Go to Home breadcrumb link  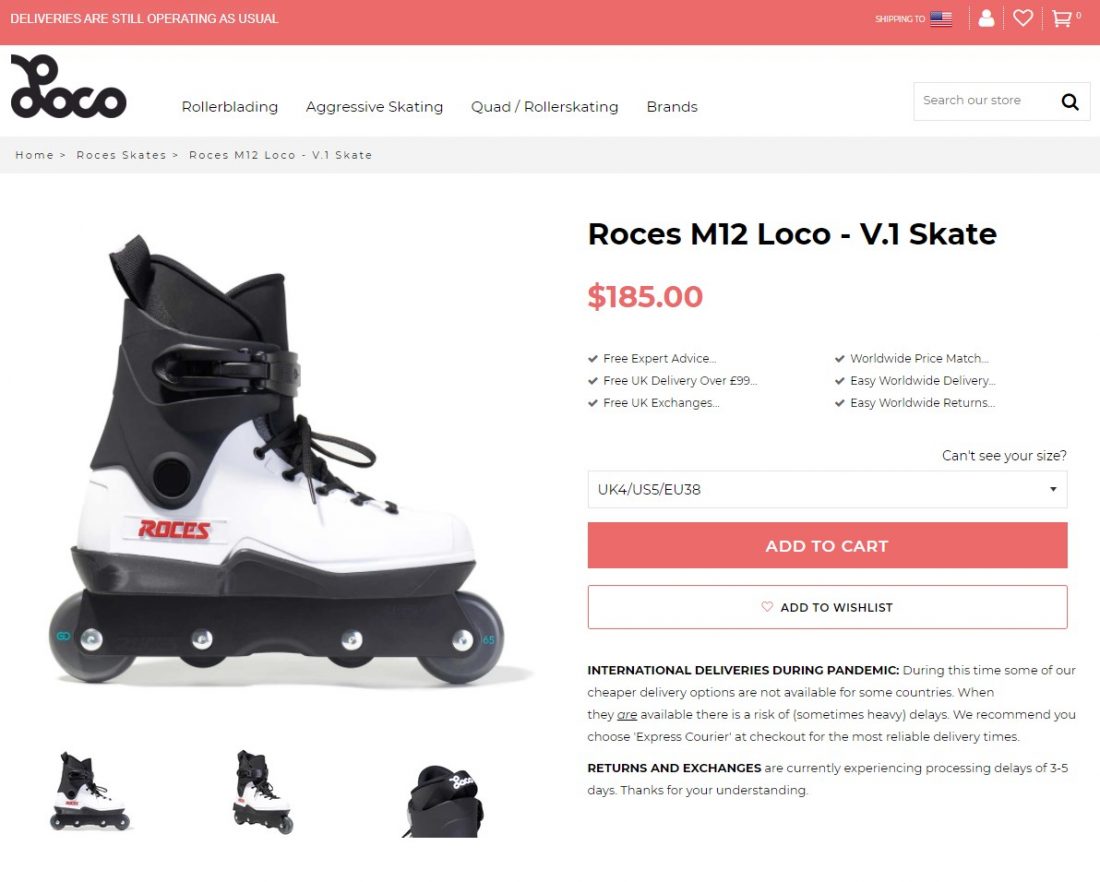click(34, 155)
